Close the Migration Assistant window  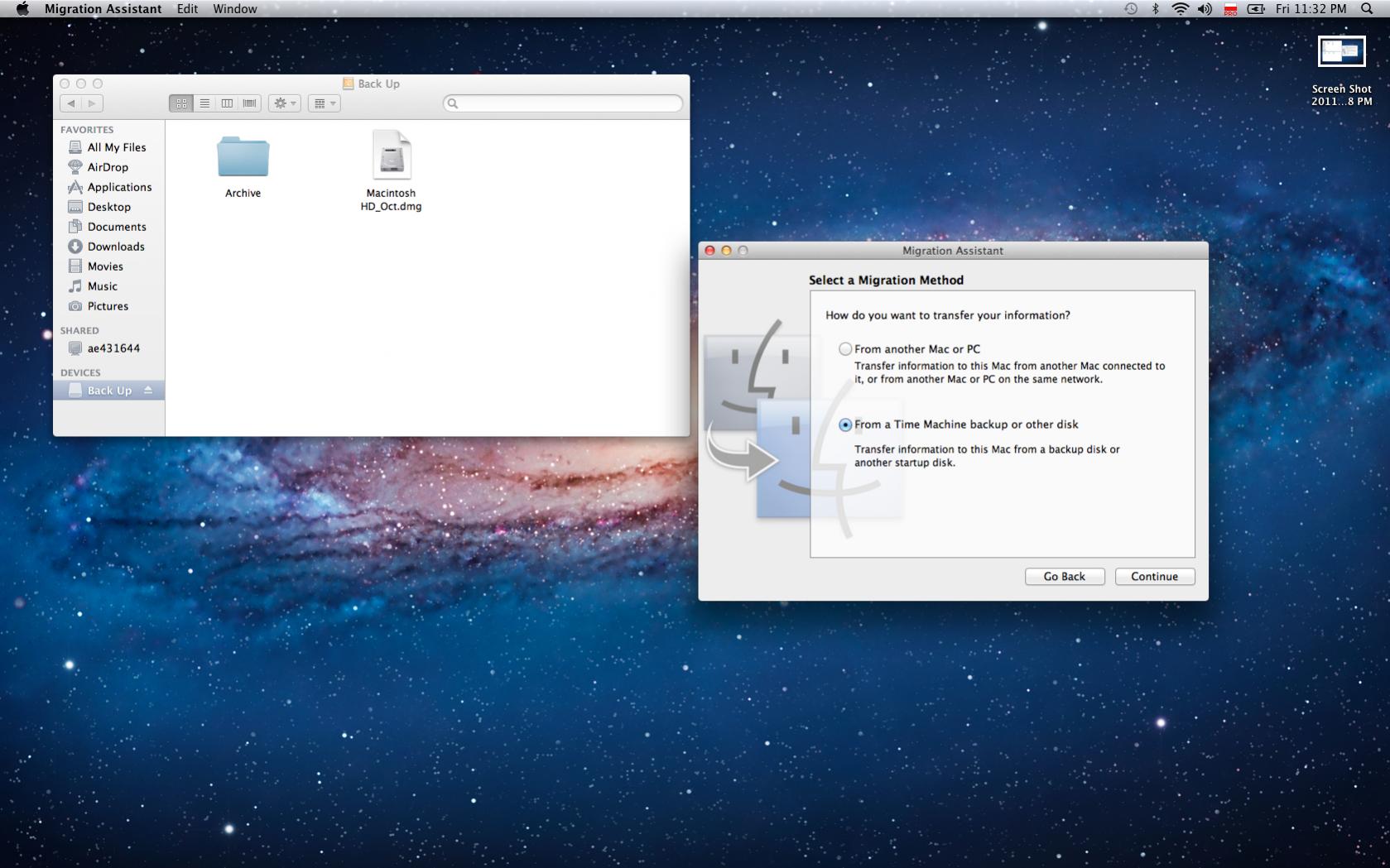point(709,251)
